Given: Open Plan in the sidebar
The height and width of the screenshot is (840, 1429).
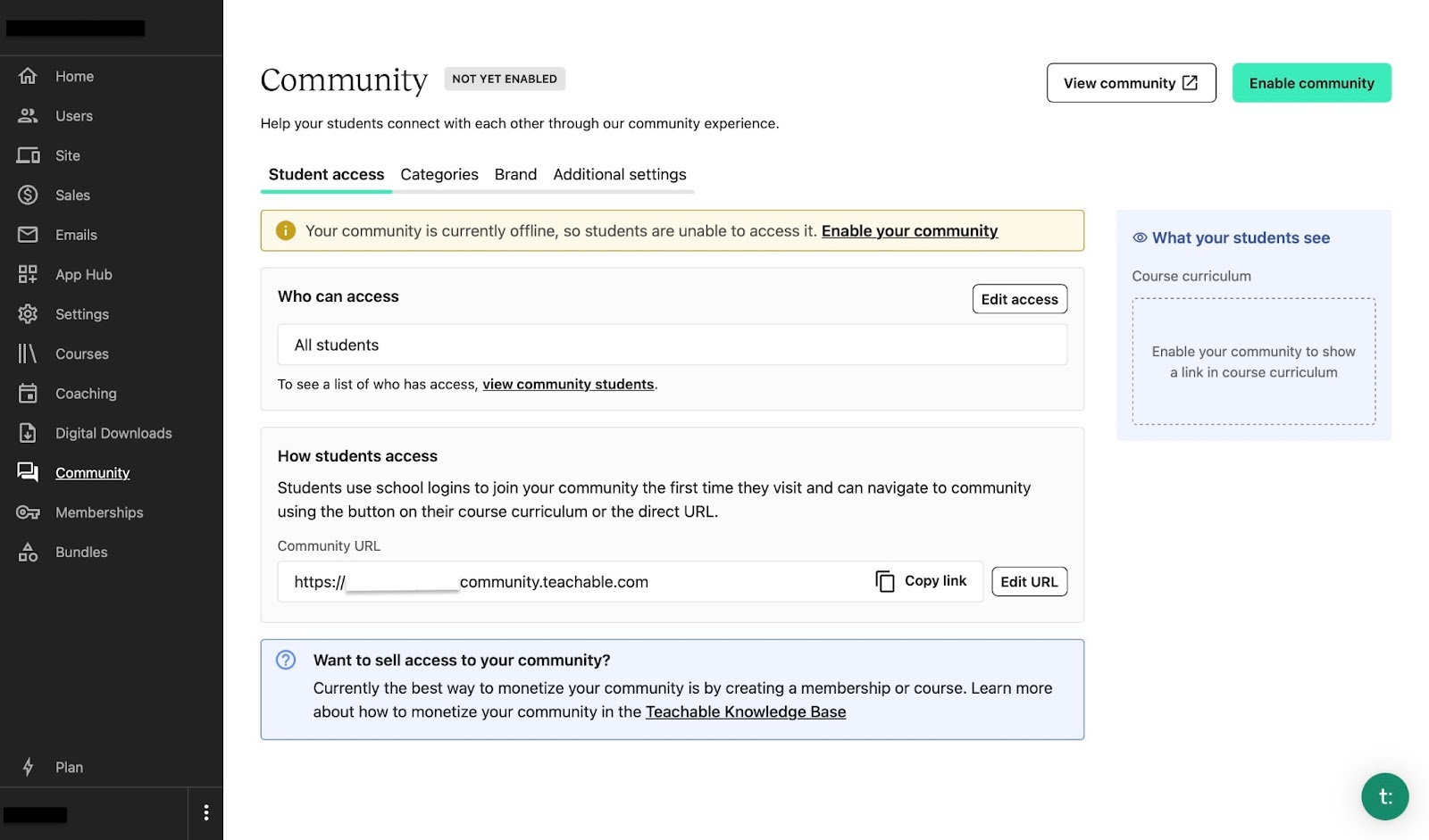Looking at the screenshot, I should click(x=69, y=767).
